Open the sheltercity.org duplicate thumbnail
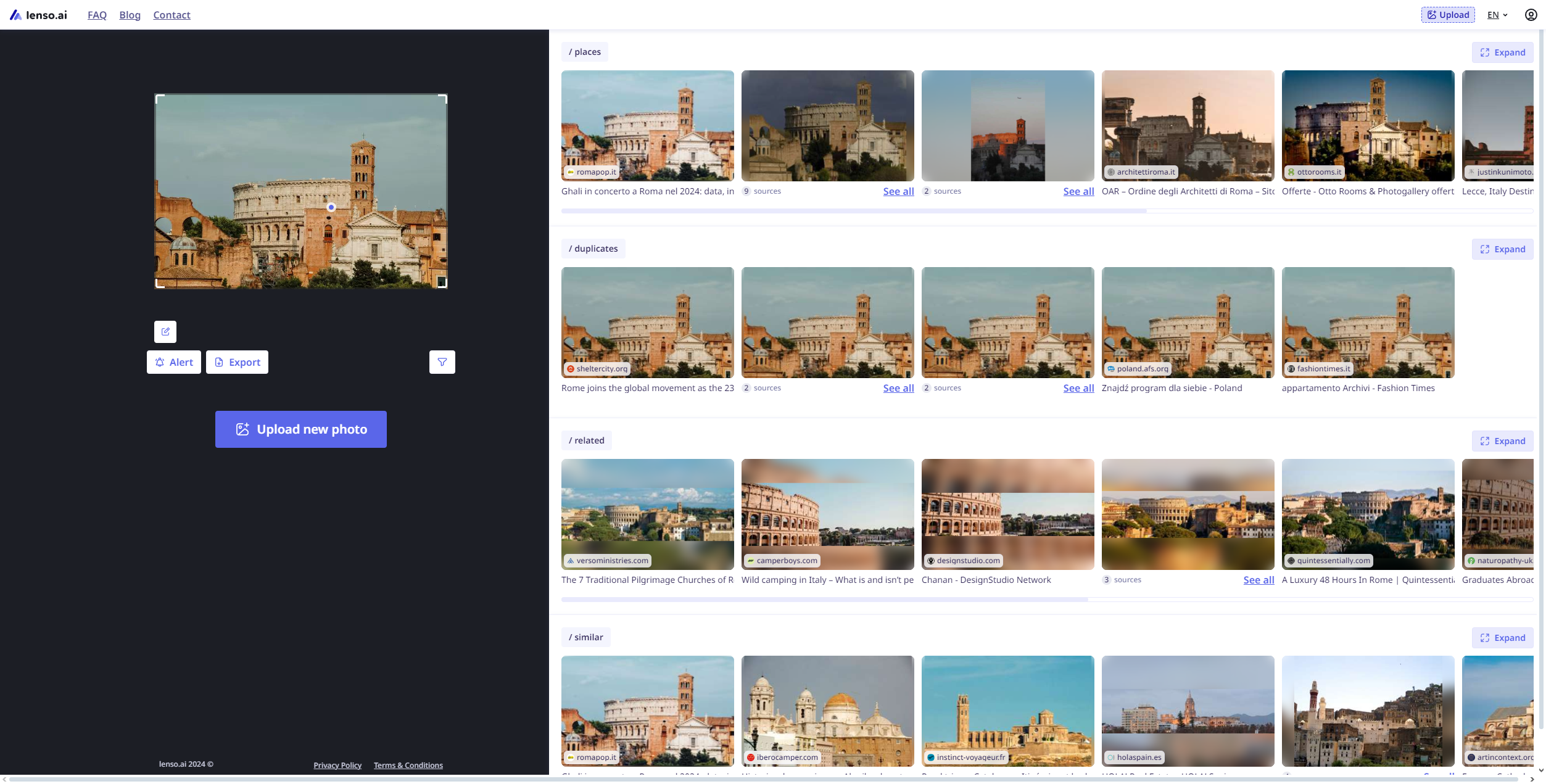 [647, 322]
